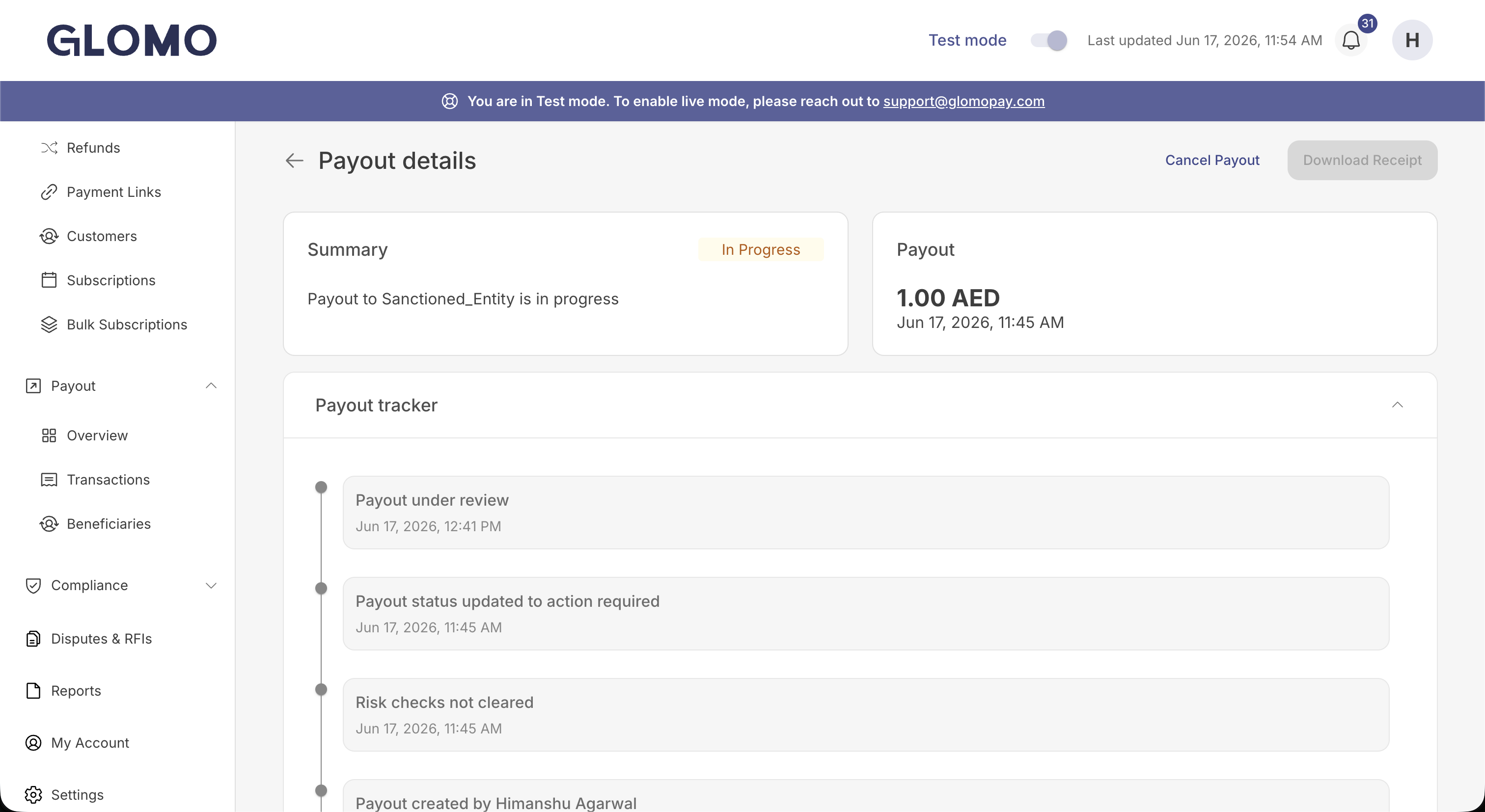Click the Bulk Subscriptions layers icon
Screen dimensions: 1485x812
coord(49,325)
